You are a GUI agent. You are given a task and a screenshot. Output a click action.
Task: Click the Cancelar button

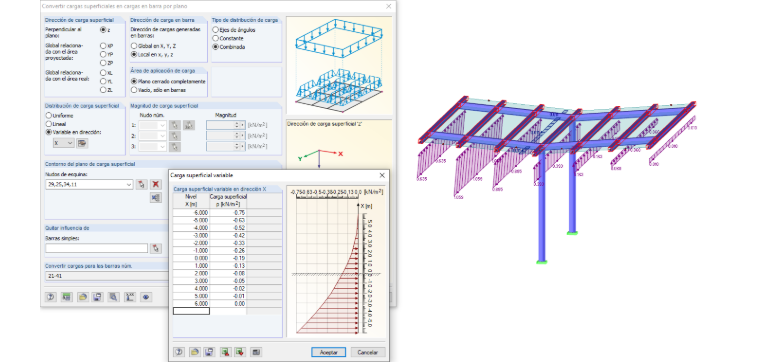(368, 352)
